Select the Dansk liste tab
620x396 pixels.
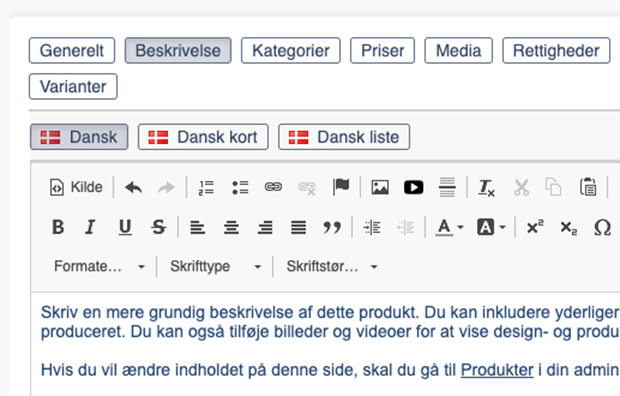coord(344,137)
